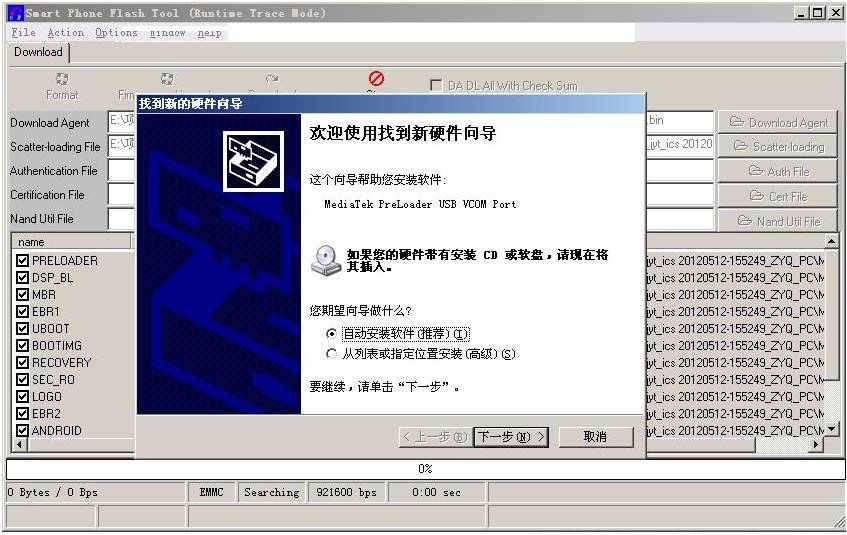Uncheck the SEC_RO partition checkbox

pyautogui.click(x=22, y=379)
